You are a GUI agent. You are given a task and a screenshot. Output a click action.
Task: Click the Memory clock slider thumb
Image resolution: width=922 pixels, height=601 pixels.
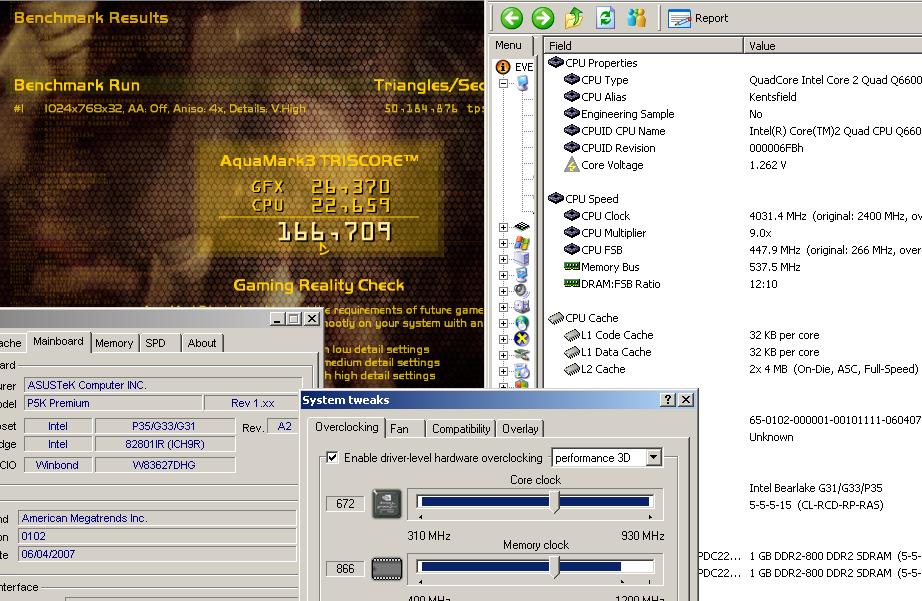(554, 567)
